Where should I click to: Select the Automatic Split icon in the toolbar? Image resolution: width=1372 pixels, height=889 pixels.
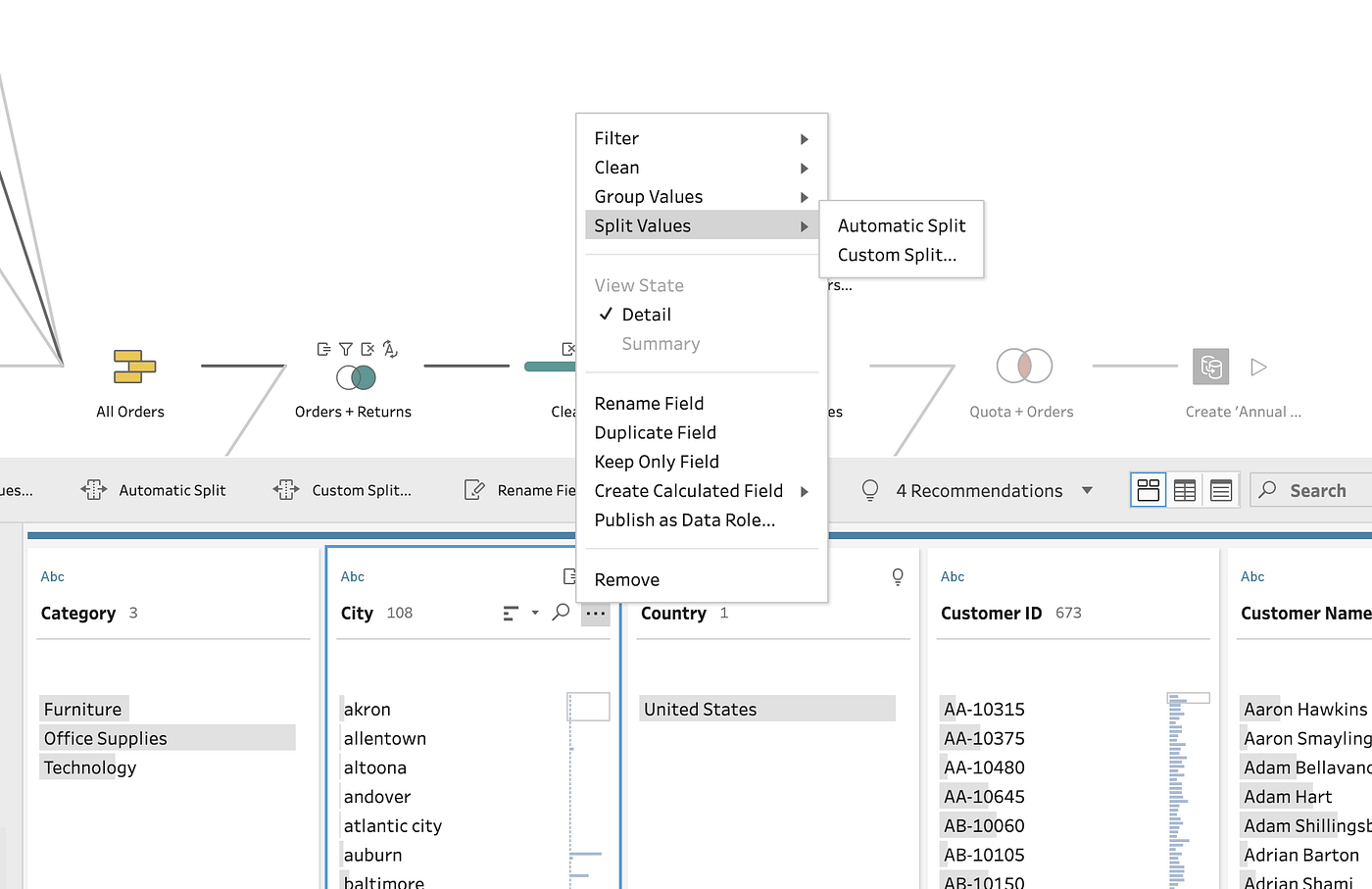tap(94, 489)
